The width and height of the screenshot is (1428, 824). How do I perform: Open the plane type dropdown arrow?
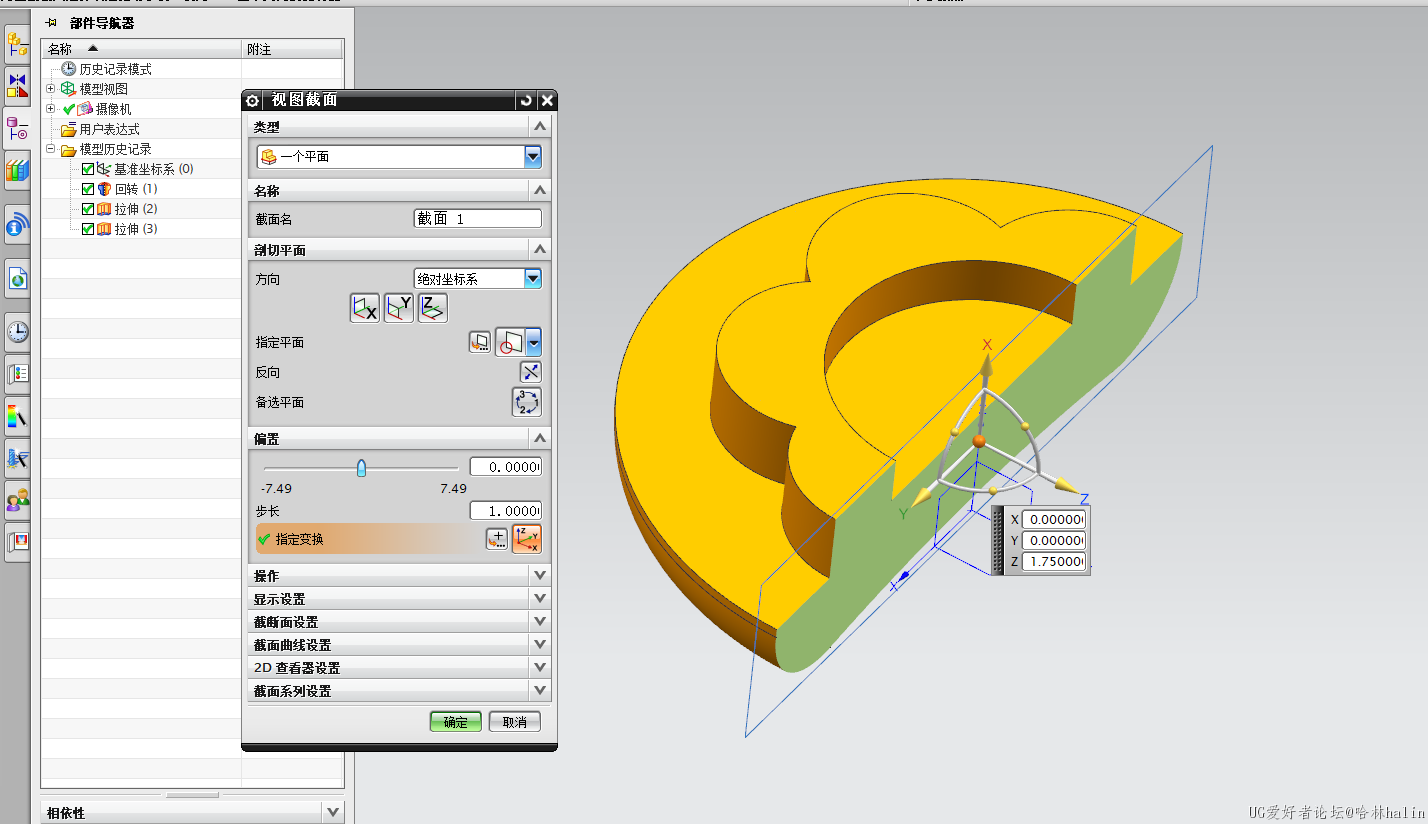[x=535, y=343]
